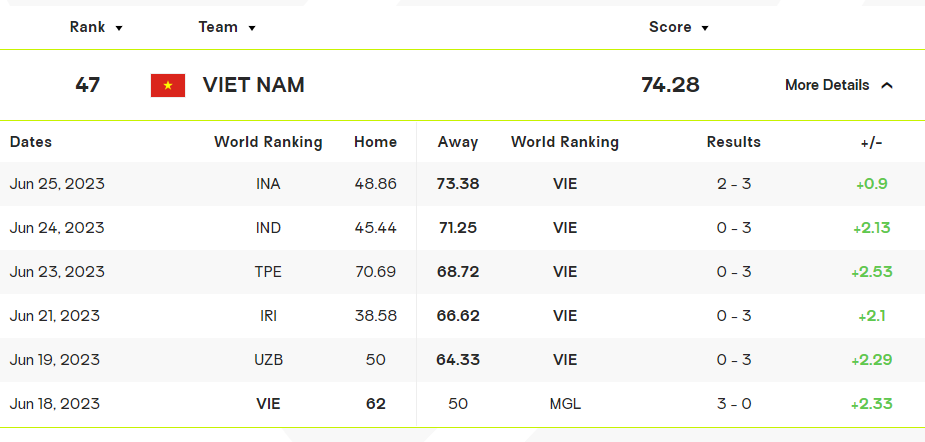Click the +0.9 points change value
This screenshot has height=442, width=925.
click(871, 184)
